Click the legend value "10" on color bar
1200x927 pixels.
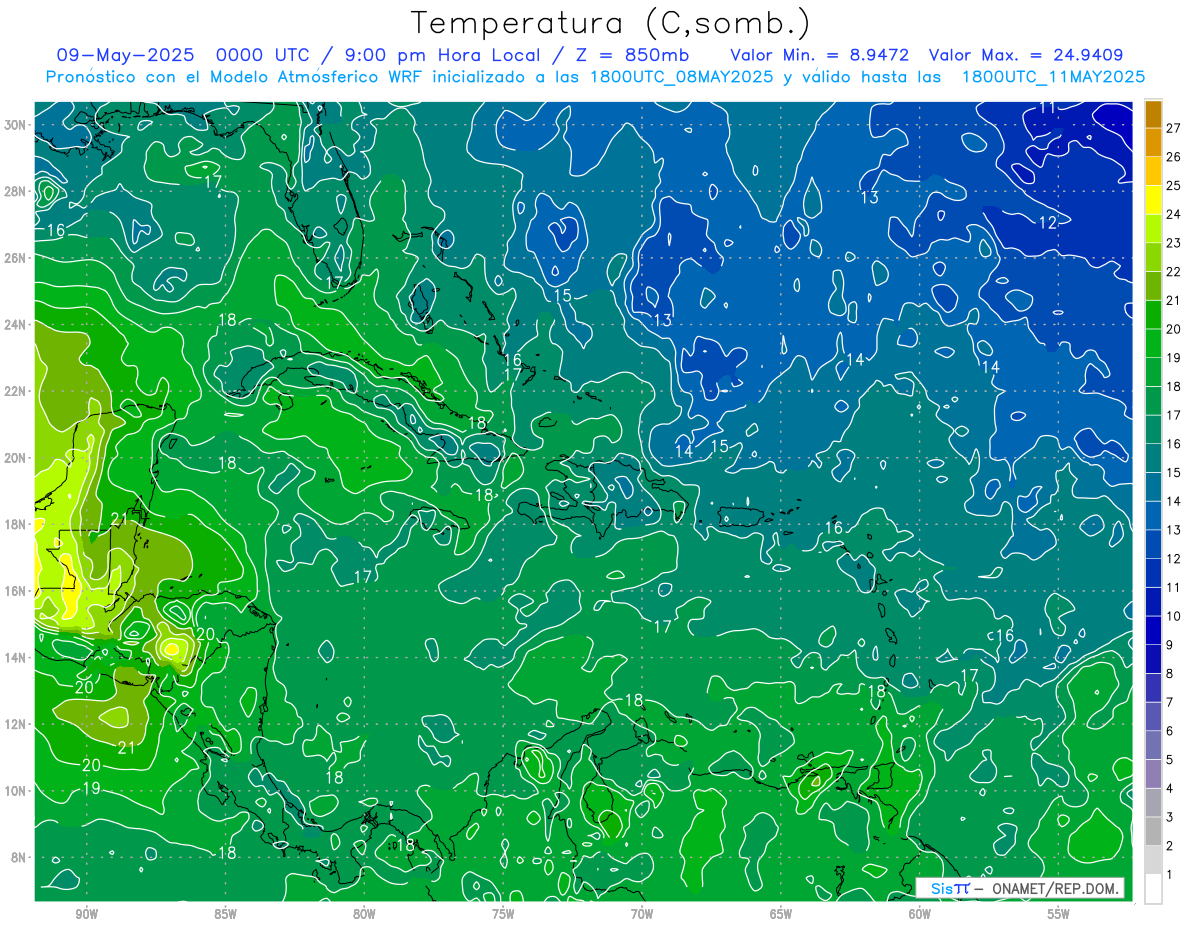1174,616
